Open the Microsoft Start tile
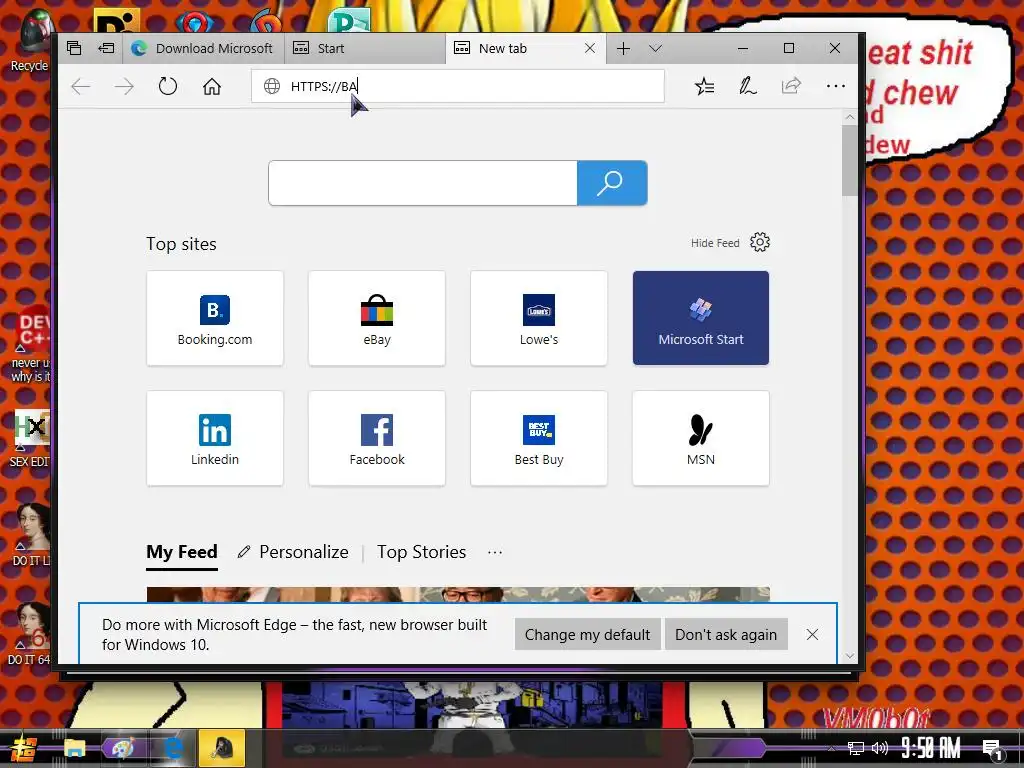Viewport: 1024px width, 768px height. (x=701, y=318)
